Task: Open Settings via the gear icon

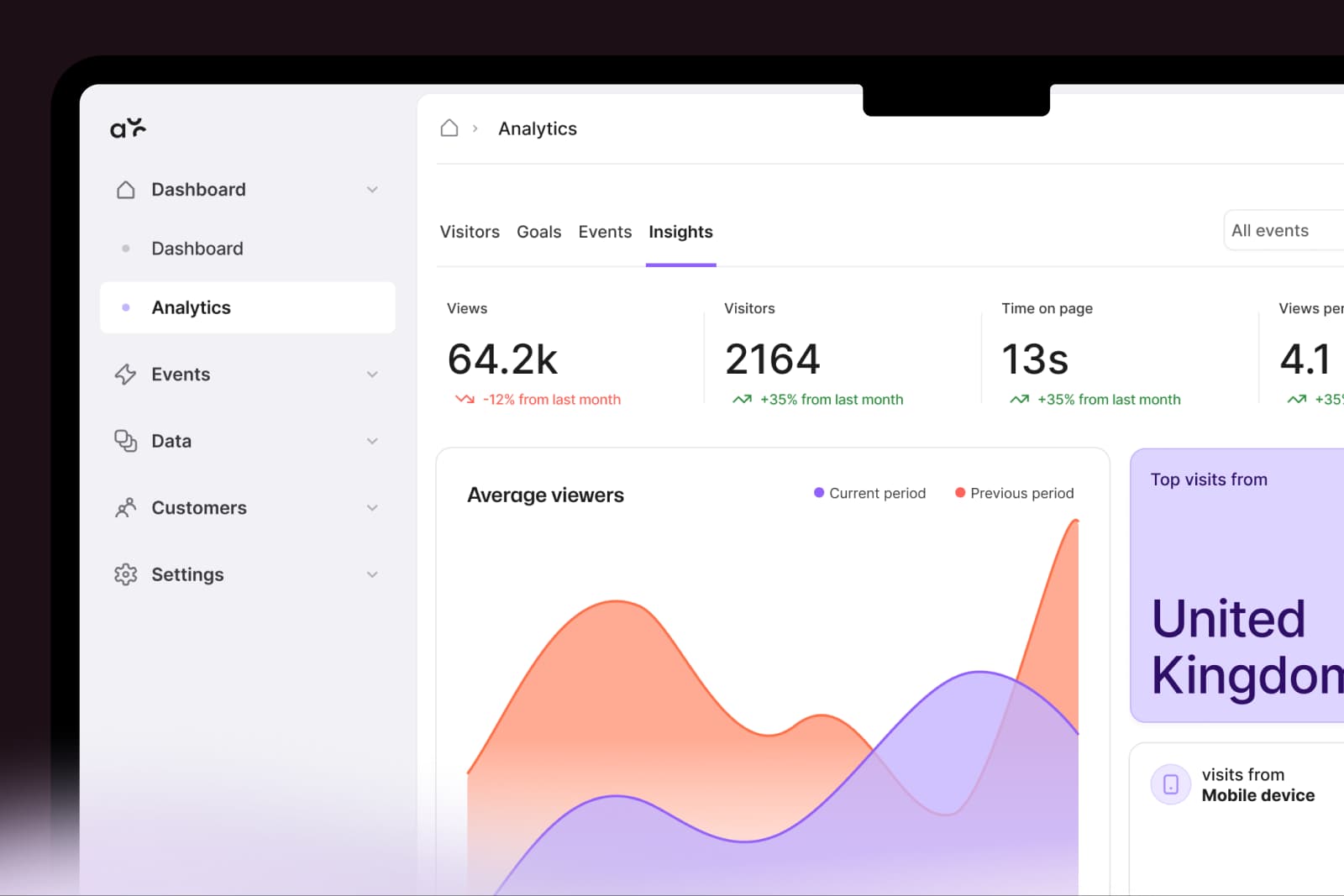Action: click(125, 574)
